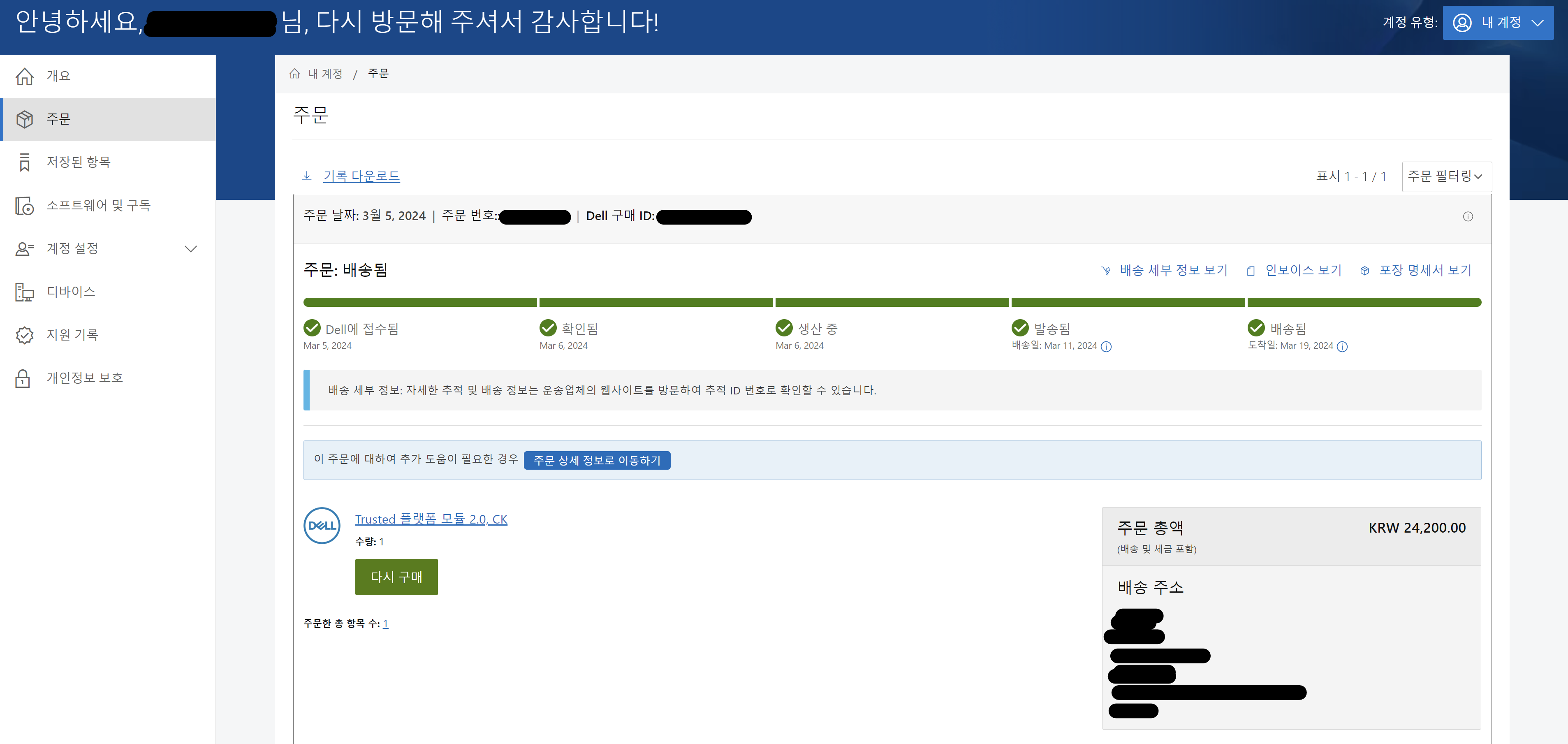Screen dimensions: 1568x744
Task: Click the 배송됨 step green checkmark
Action: pyautogui.click(x=1256, y=328)
